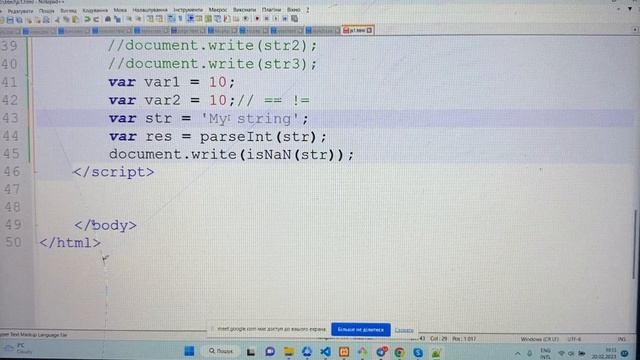The height and width of the screenshot is (360, 640).
Task: Click 'UTF-8' encoding in status bar
Action: (x=574, y=339)
